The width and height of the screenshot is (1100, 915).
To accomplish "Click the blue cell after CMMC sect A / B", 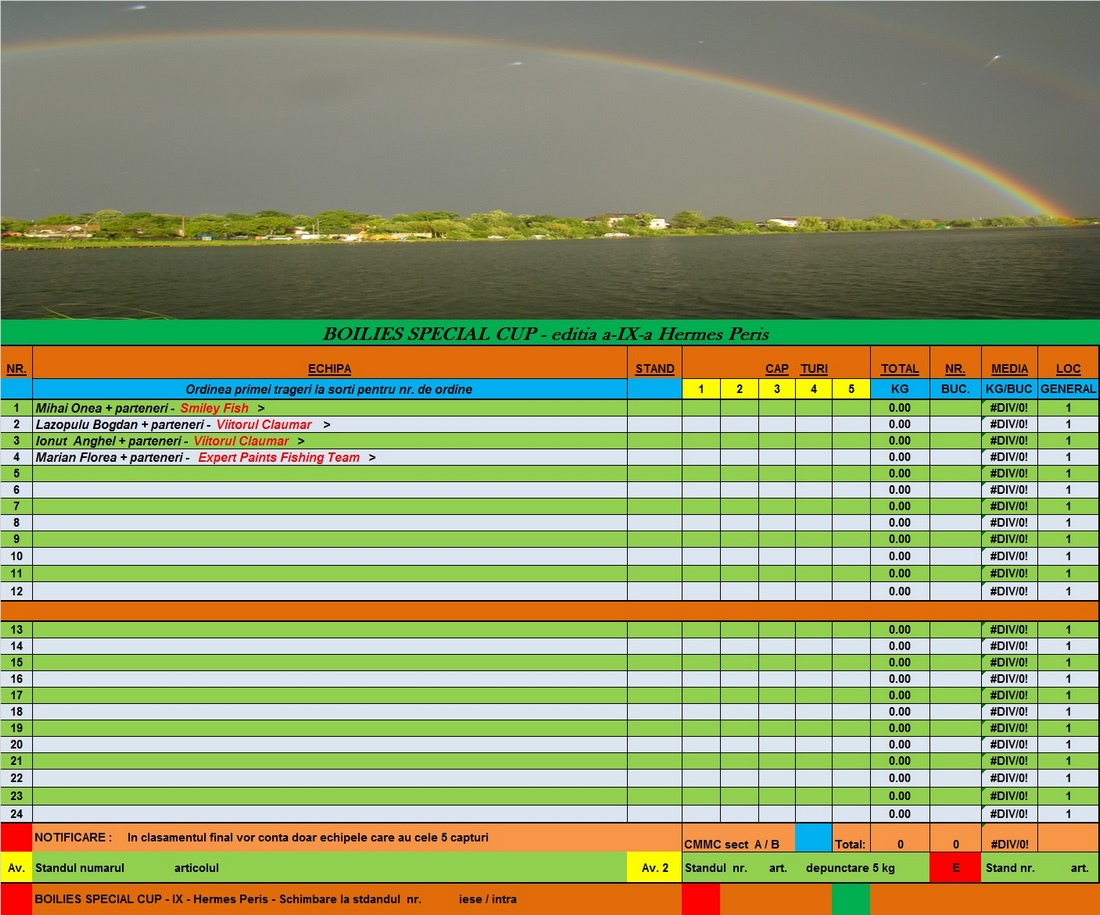I will (813, 838).
